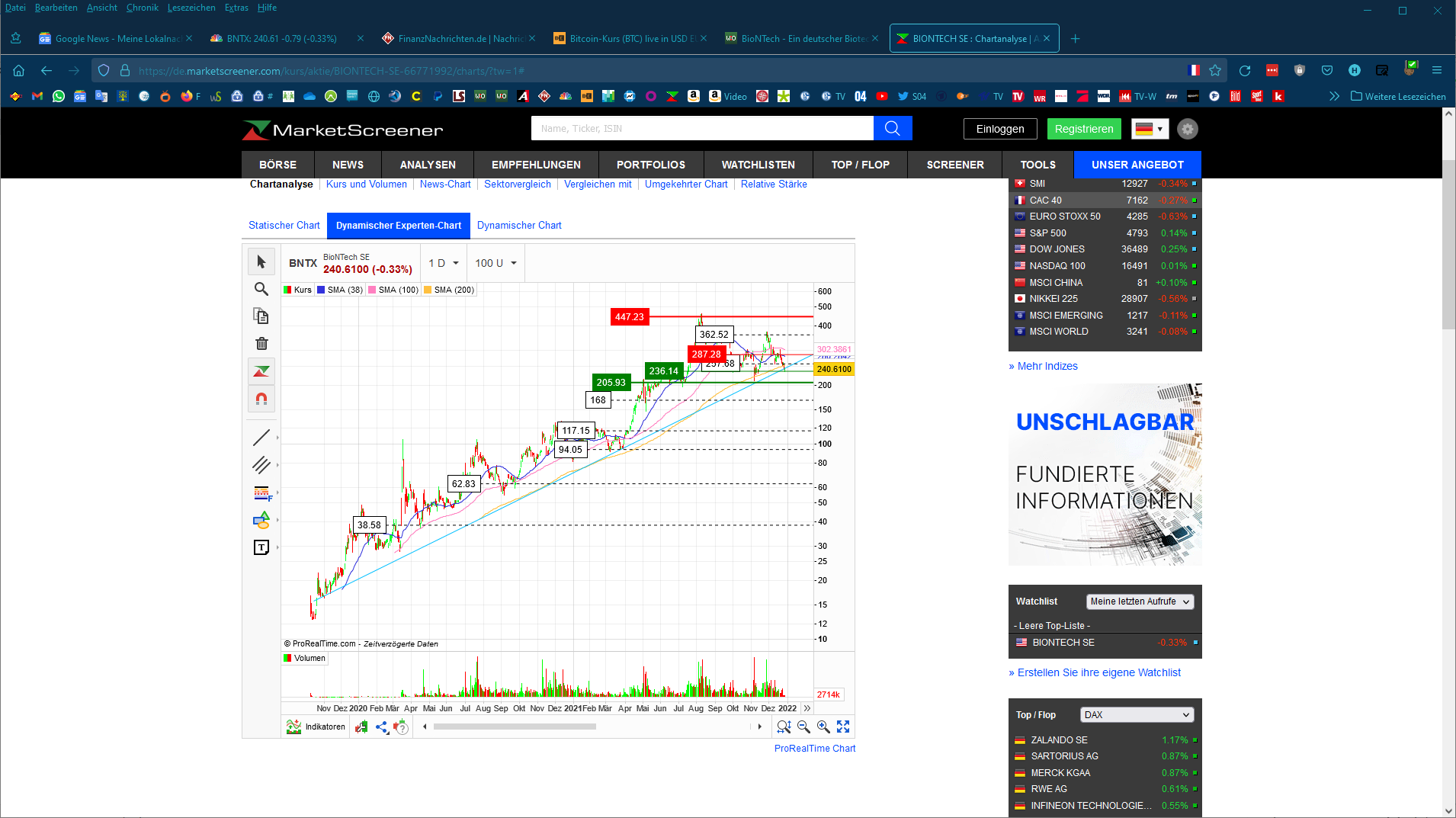Enable the magnet snapping tool
Screen dimensions: 1456x818
coord(261,399)
